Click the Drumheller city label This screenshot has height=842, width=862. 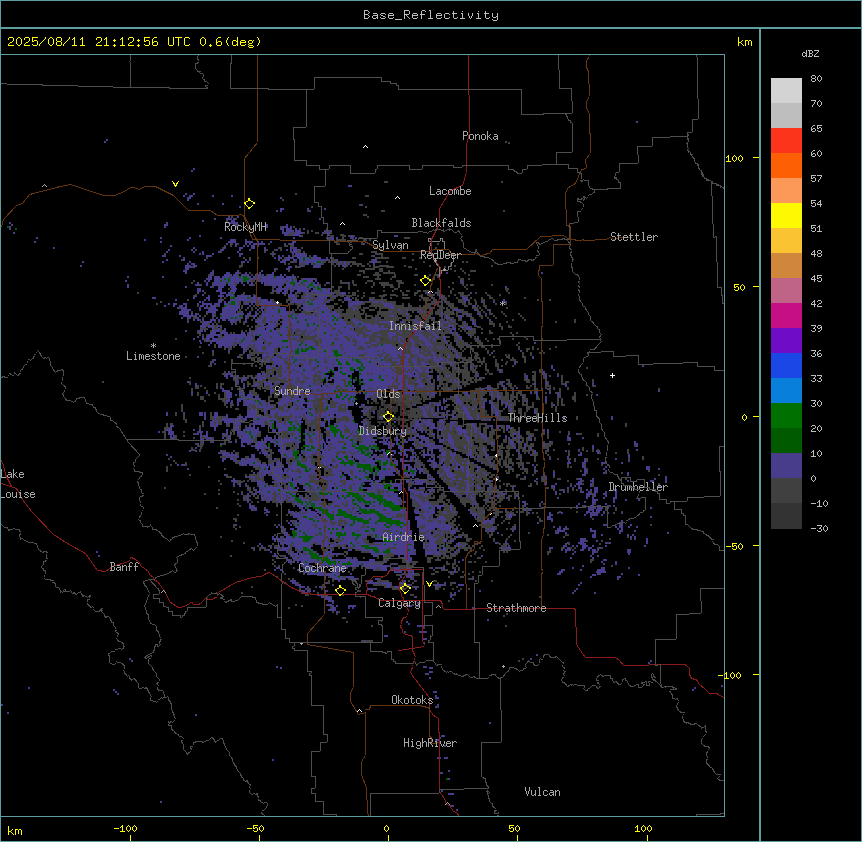(x=638, y=487)
